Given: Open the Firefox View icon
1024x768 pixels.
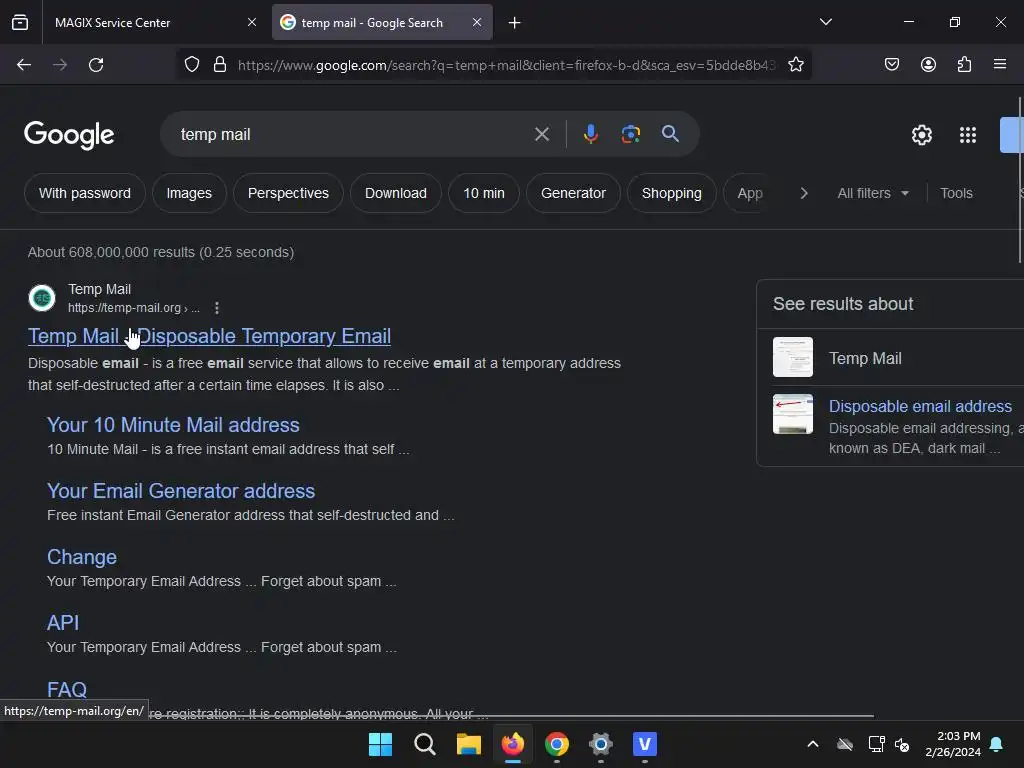Looking at the screenshot, I should pyautogui.click(x=20, y=22).
